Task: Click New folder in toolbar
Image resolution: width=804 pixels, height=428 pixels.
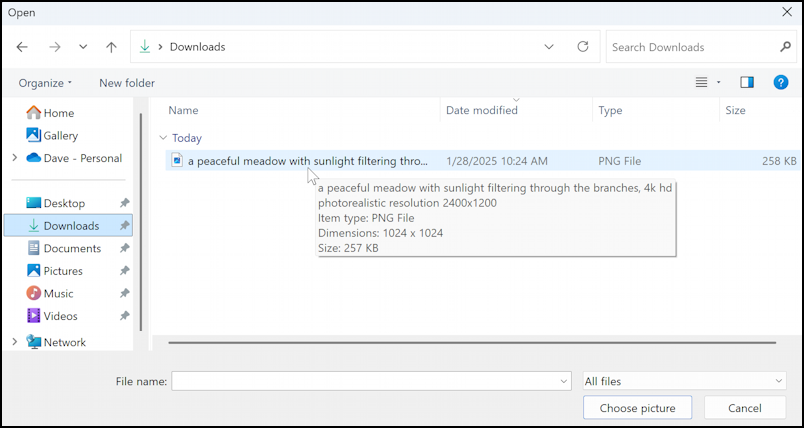Action: 127,83
